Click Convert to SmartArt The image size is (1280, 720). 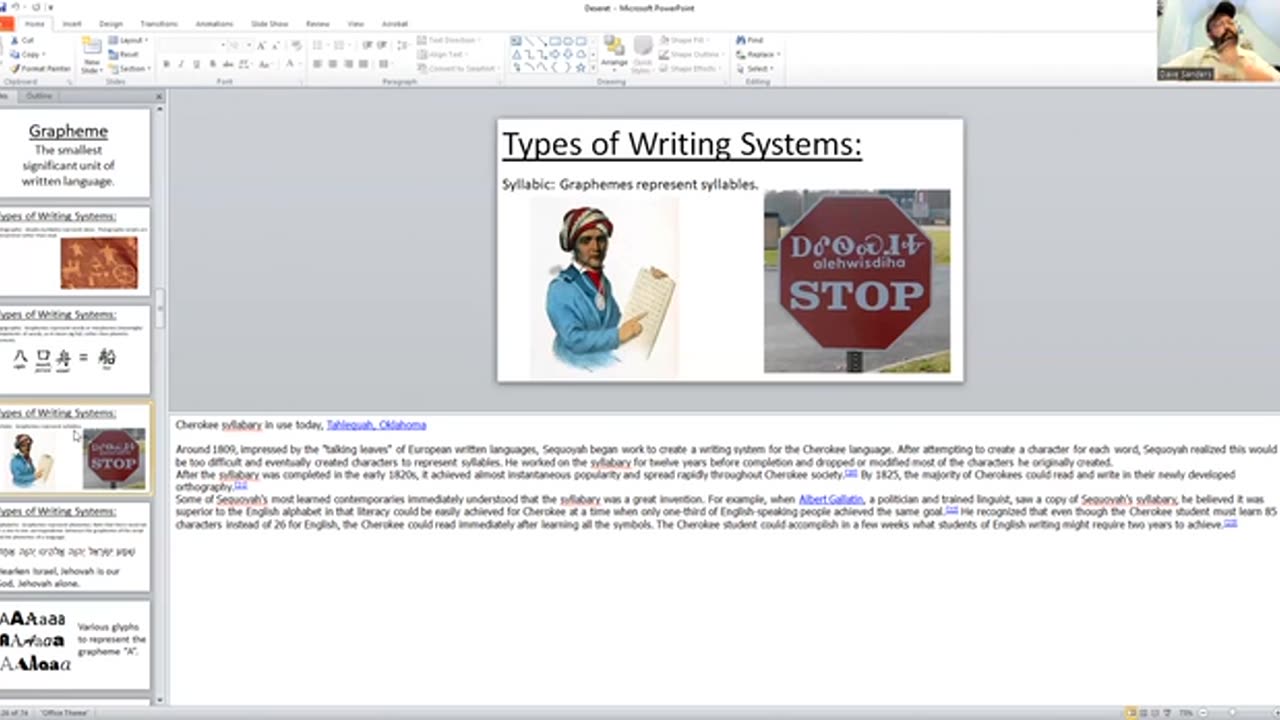458,68
